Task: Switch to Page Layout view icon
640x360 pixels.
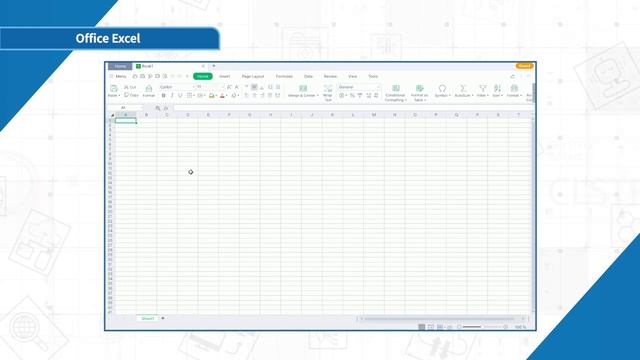Action: (431, 327)
